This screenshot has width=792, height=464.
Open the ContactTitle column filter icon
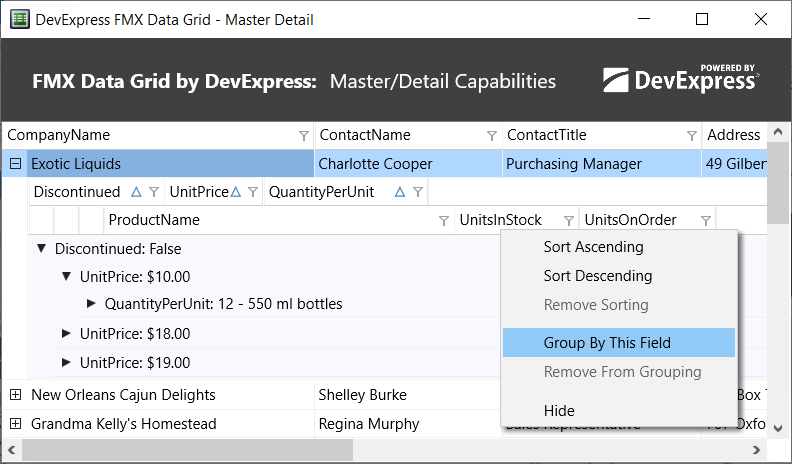click(691, 136)
